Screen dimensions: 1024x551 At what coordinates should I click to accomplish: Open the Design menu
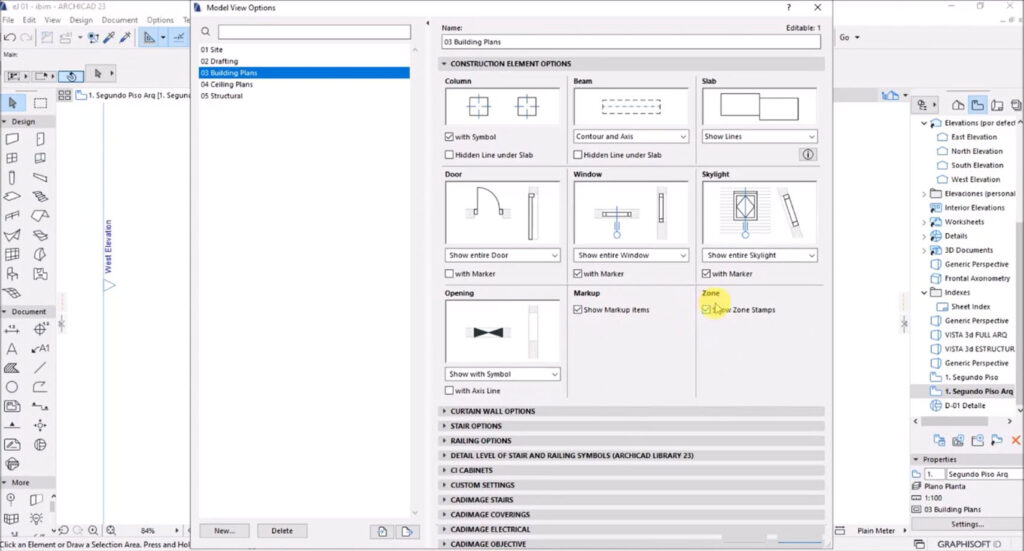(x=81, y=20)
